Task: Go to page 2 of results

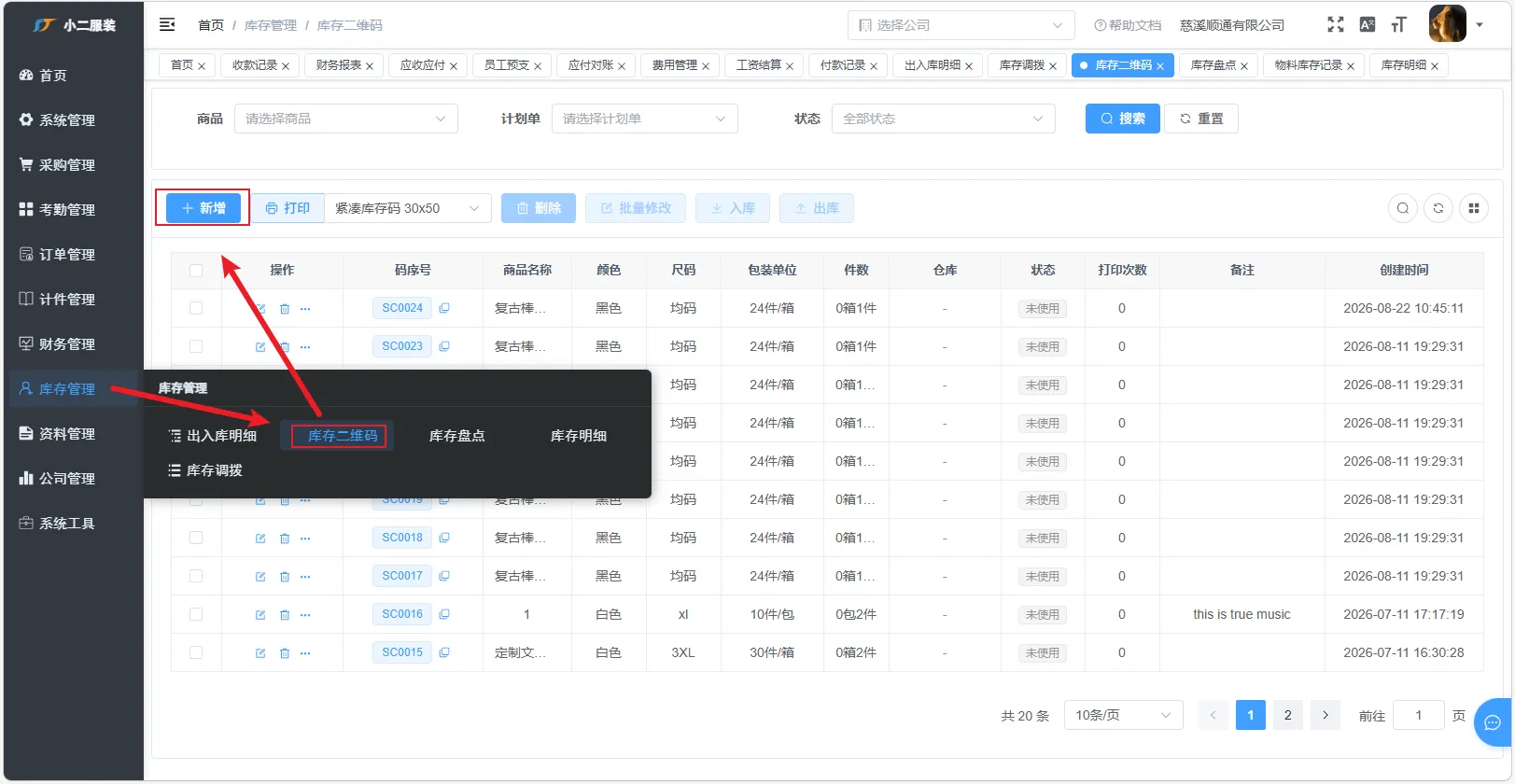Action: coord(1288,715)
